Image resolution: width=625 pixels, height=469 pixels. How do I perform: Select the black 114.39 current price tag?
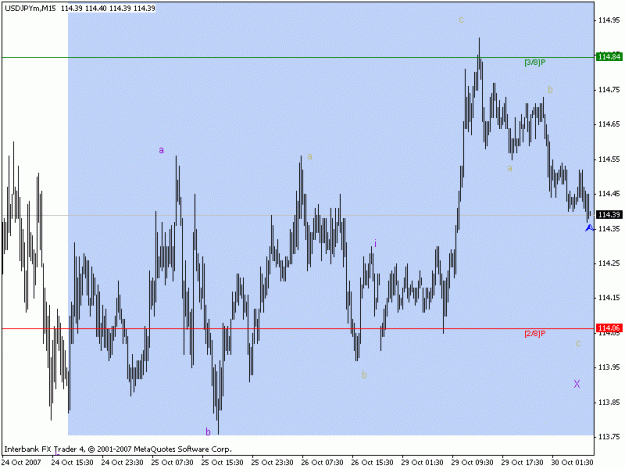point(609,215)
